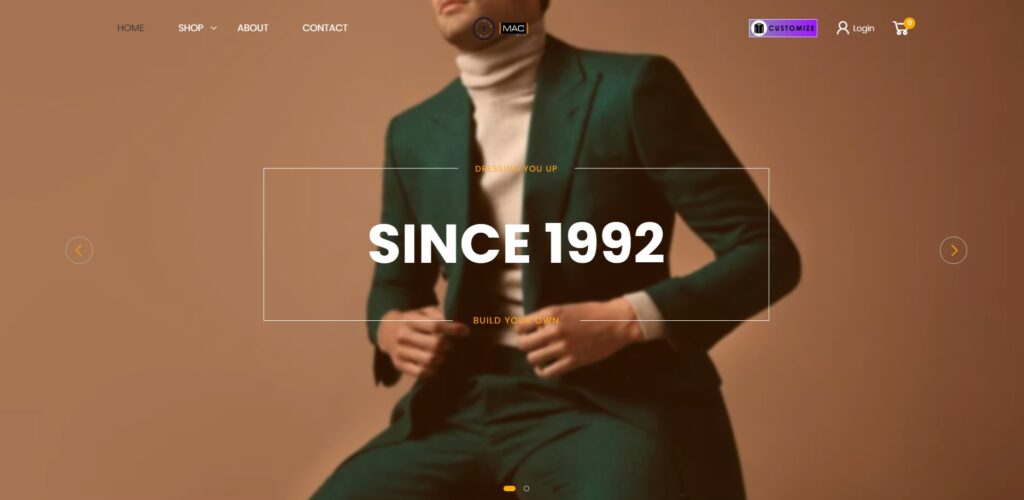This screenshot has height=500, width=1024.
Task: Click the suit icon inside Customize button
Action: (758, 28)
